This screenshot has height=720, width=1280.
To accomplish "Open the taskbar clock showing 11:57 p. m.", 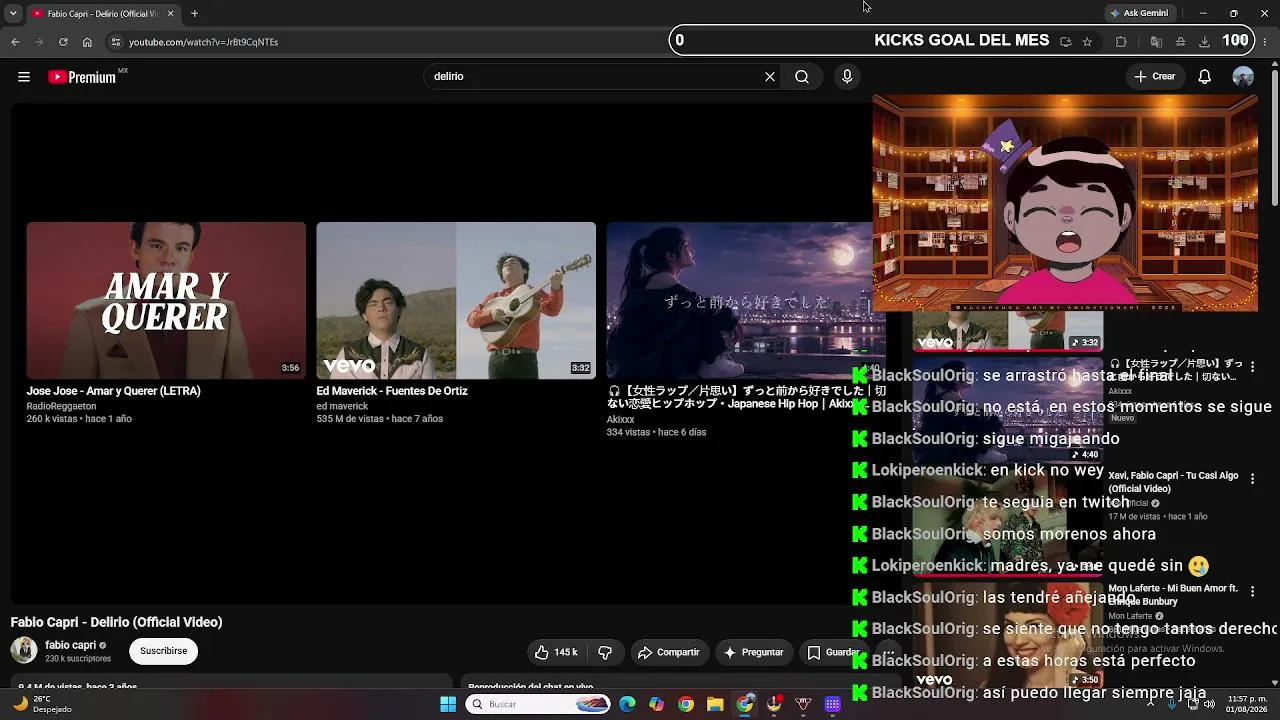I will pos(1246,704).
